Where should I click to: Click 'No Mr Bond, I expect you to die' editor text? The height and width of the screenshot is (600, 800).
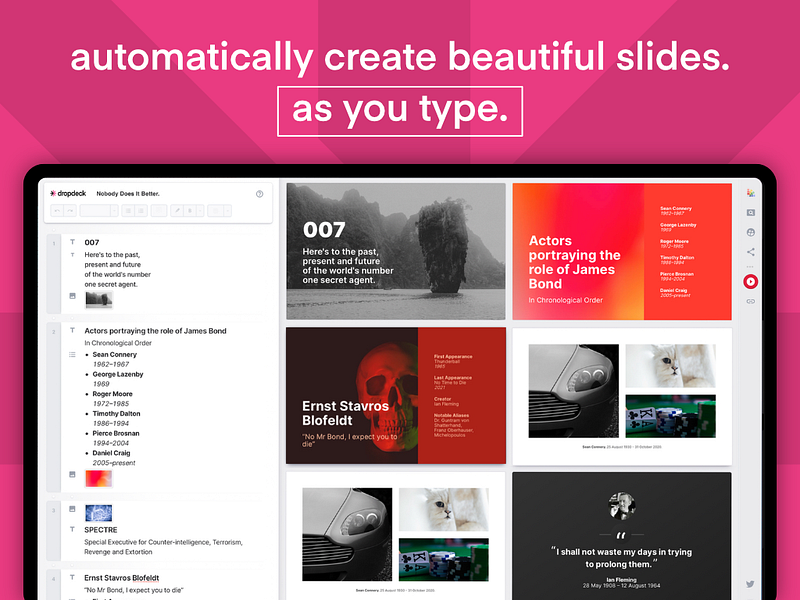coord(134,590)
